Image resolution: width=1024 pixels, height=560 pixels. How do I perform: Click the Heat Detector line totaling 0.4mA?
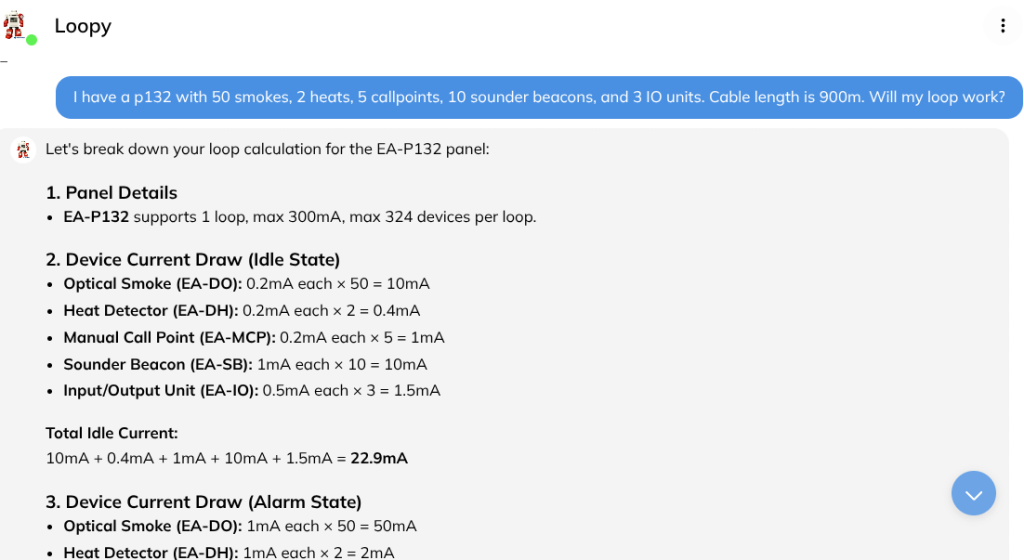[x=241, y=311]
